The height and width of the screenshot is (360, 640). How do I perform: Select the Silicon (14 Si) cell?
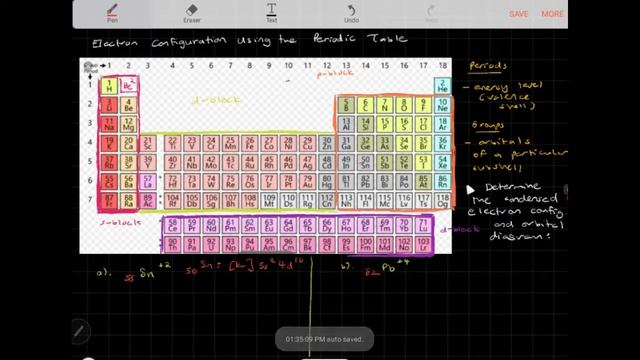tap(365, 124)
